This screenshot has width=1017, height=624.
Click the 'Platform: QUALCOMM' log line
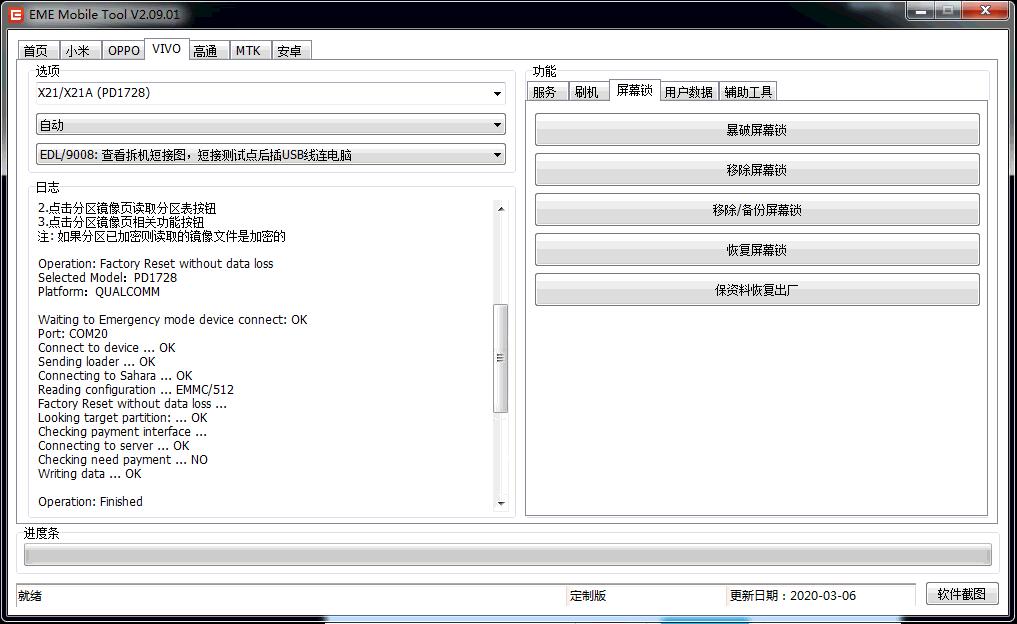(99, 292)
